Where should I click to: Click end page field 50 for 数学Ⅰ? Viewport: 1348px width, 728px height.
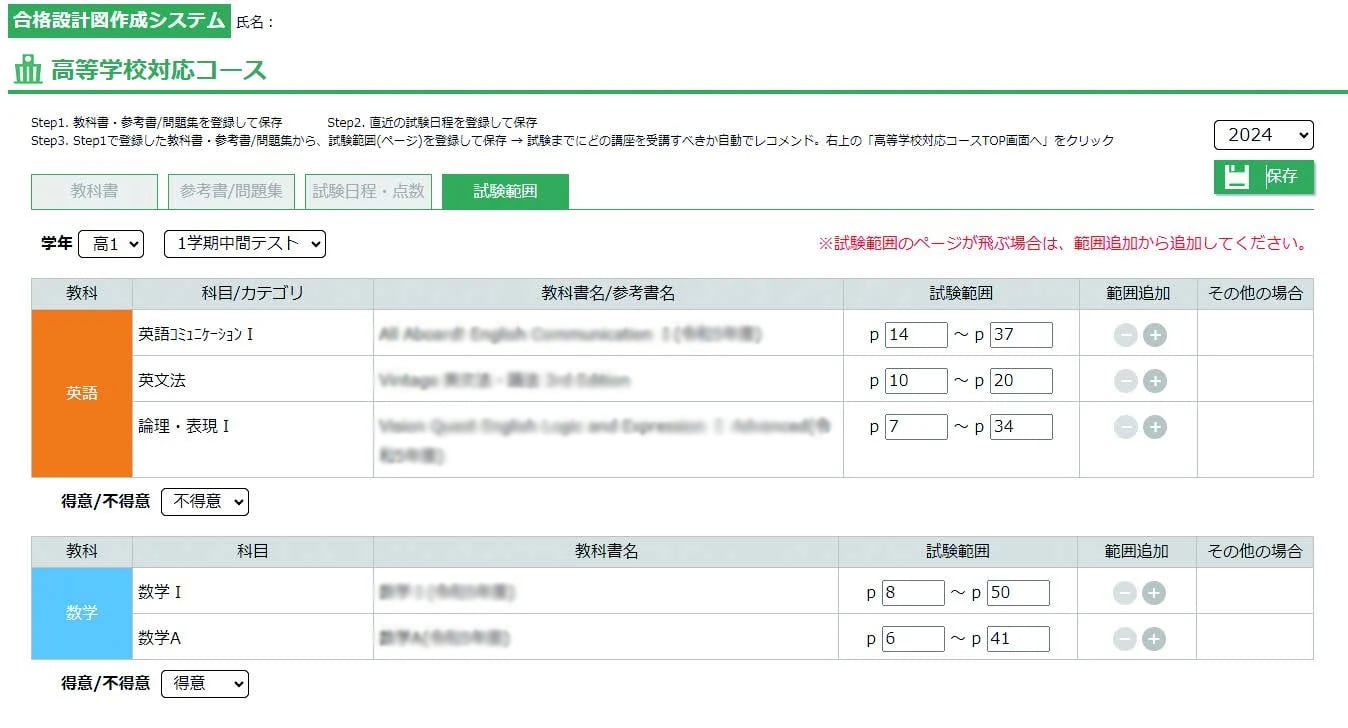click(1018, 593)
